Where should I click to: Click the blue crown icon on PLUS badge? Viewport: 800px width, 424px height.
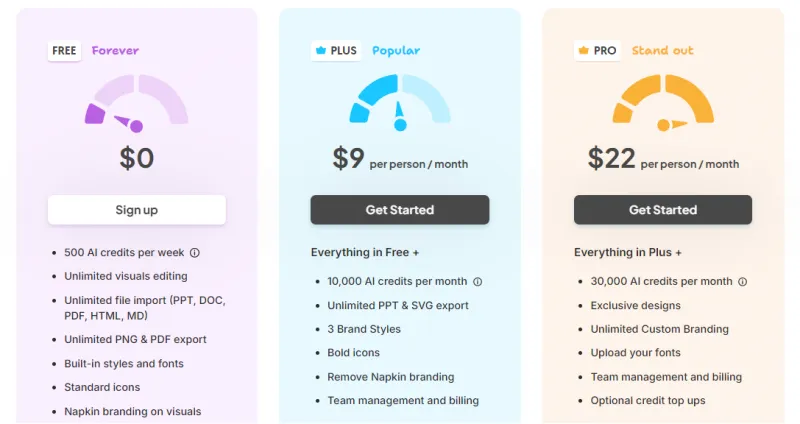320,50
